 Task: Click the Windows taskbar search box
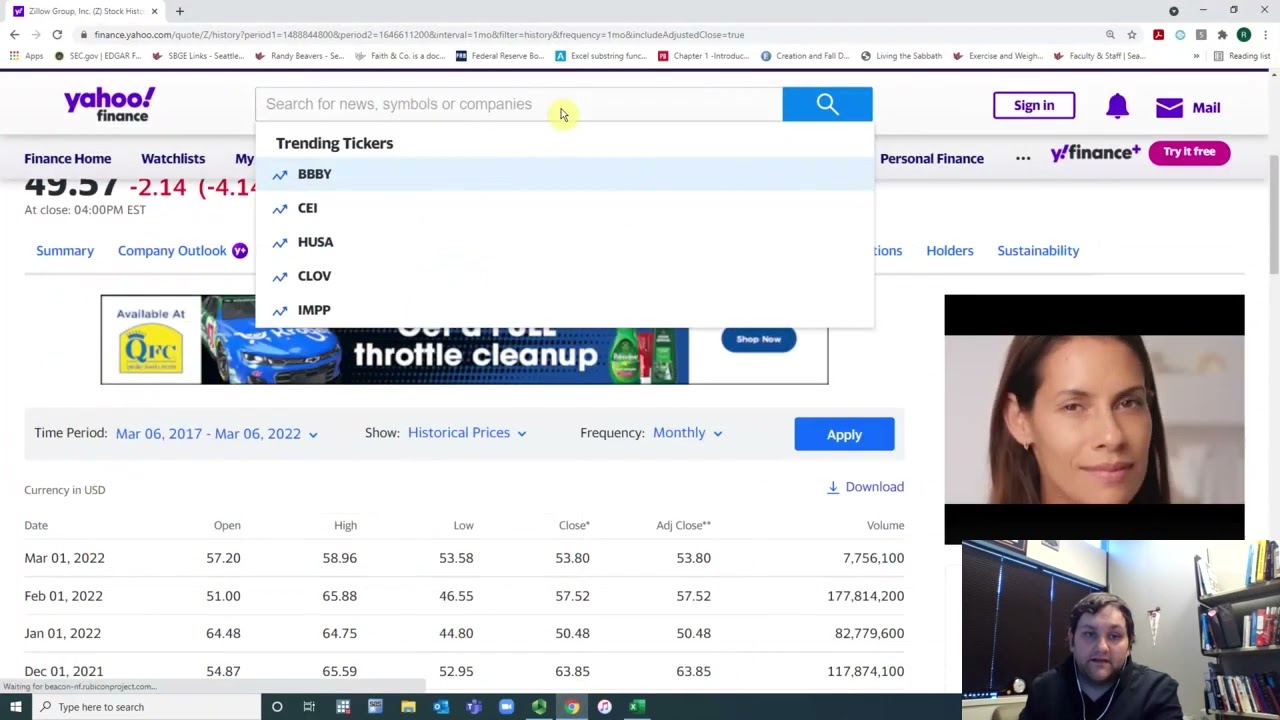[146, 707]
